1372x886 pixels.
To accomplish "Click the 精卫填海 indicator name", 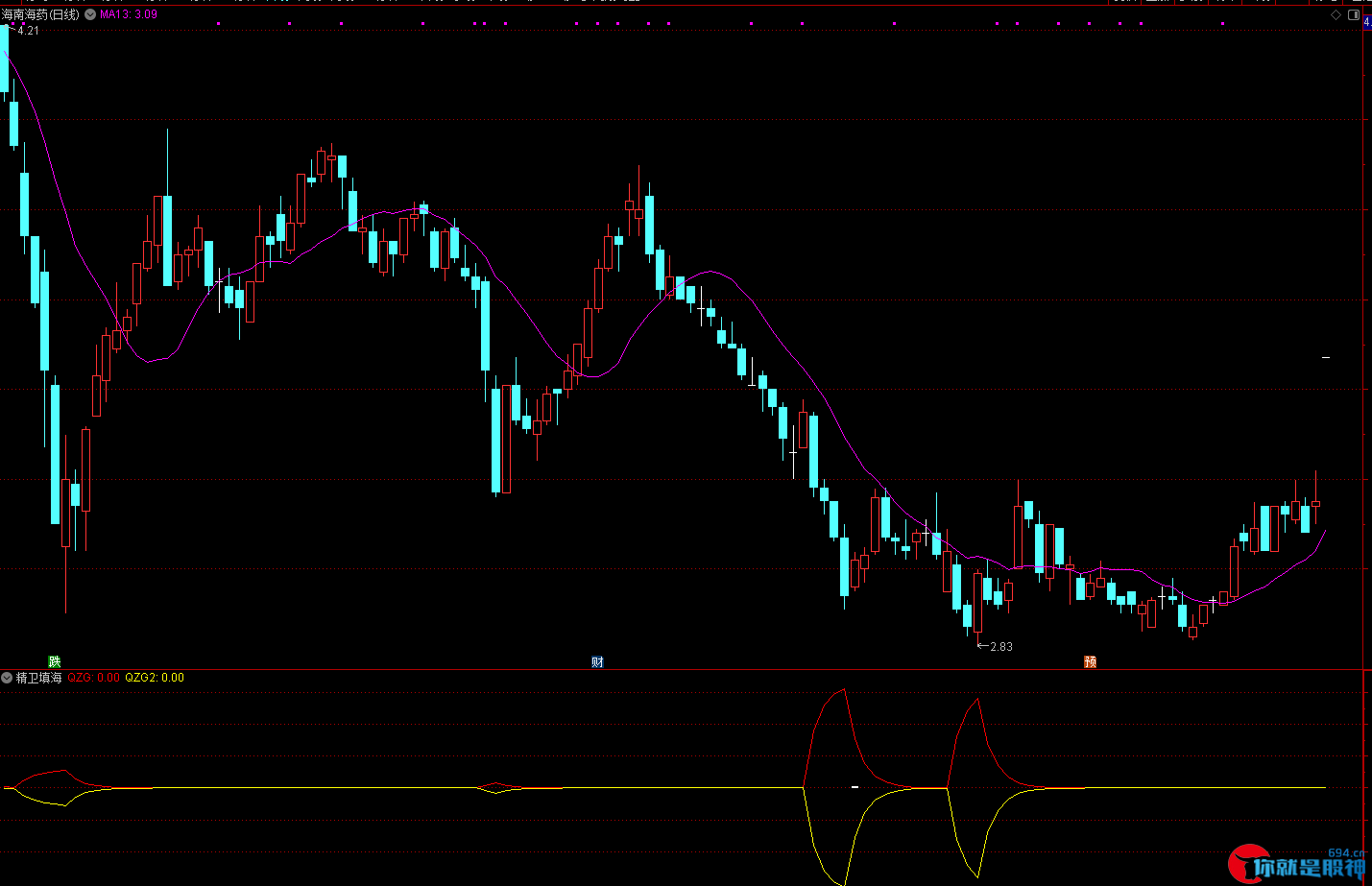I will coord(39,678).
